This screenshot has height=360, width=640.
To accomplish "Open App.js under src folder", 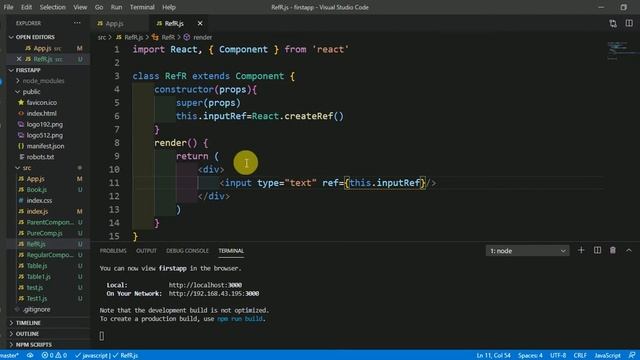I will click(36, 179).
